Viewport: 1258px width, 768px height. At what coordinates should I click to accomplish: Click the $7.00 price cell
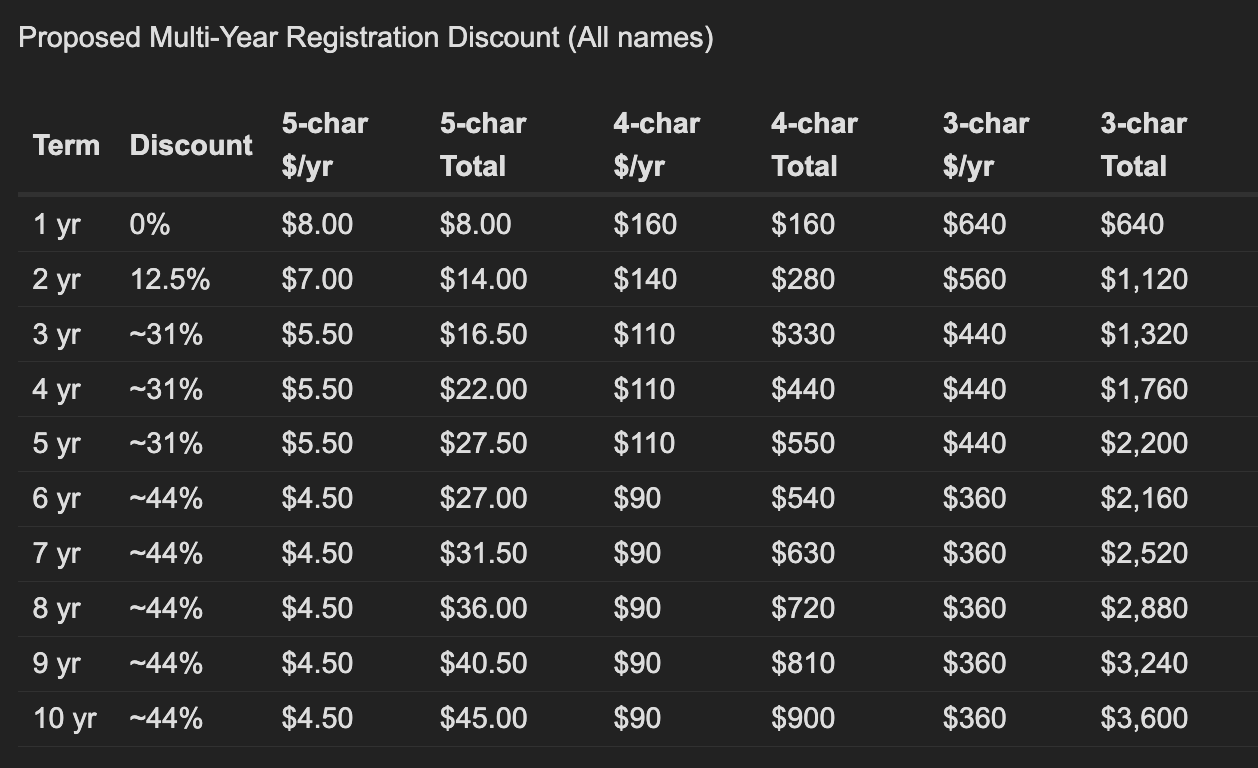(x=317, y=279)
